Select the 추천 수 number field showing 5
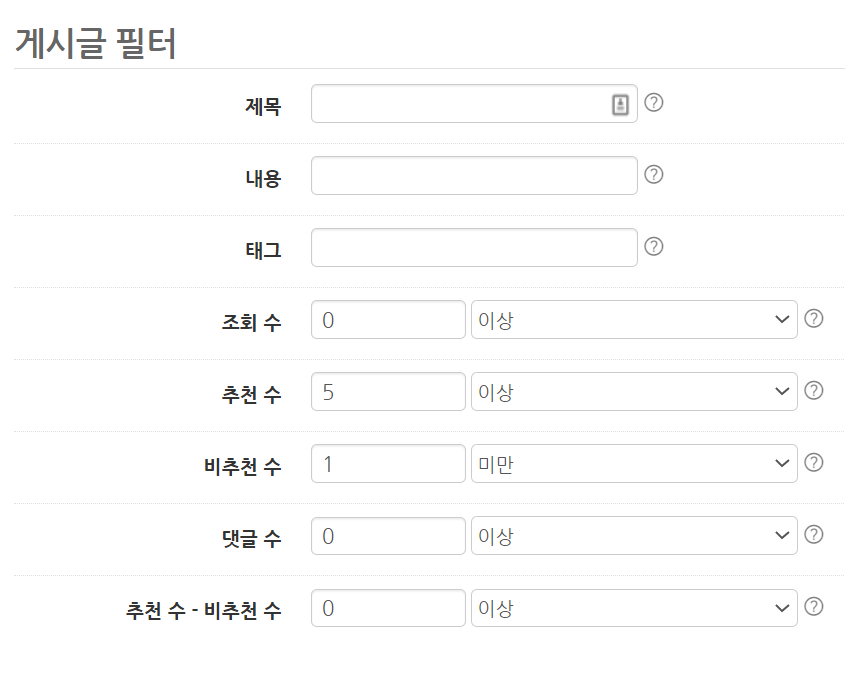845x677 pixels. point(388,392)
